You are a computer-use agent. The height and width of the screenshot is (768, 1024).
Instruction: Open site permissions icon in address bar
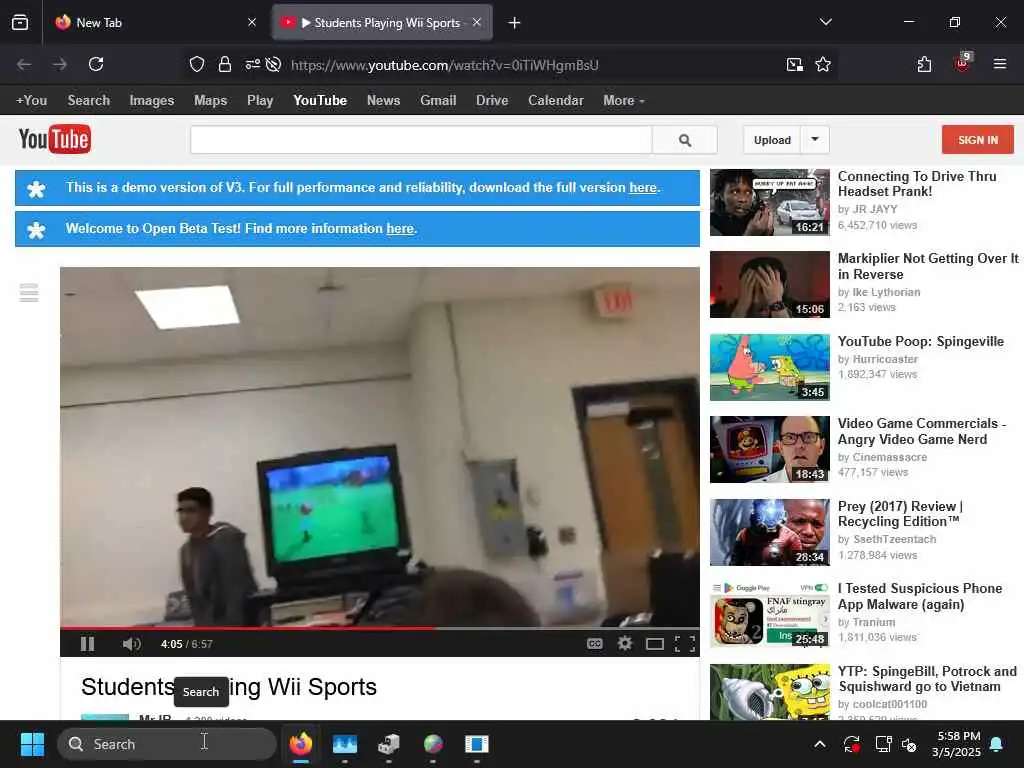(x=252, y=64)
